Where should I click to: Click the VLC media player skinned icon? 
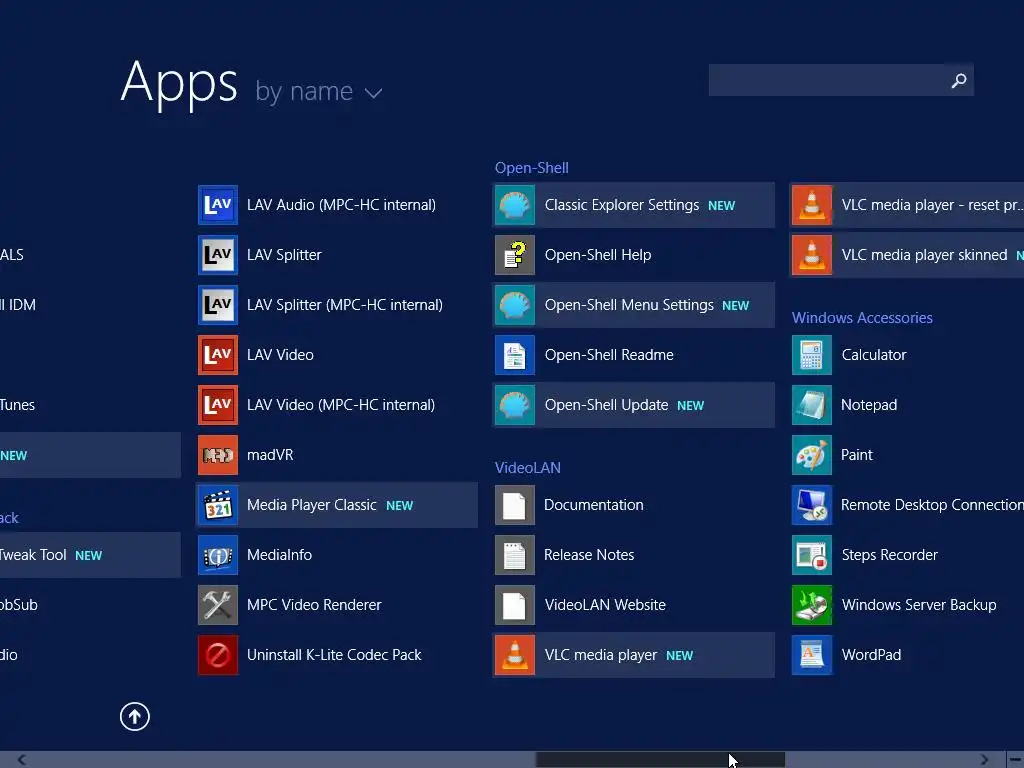812,255
